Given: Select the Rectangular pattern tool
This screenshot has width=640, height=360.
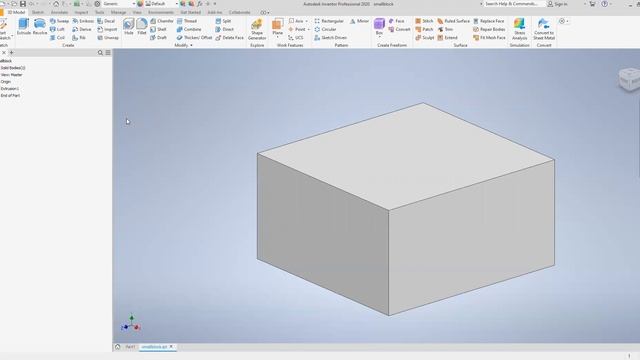Looking at the screenshot, I should (329, 21).
